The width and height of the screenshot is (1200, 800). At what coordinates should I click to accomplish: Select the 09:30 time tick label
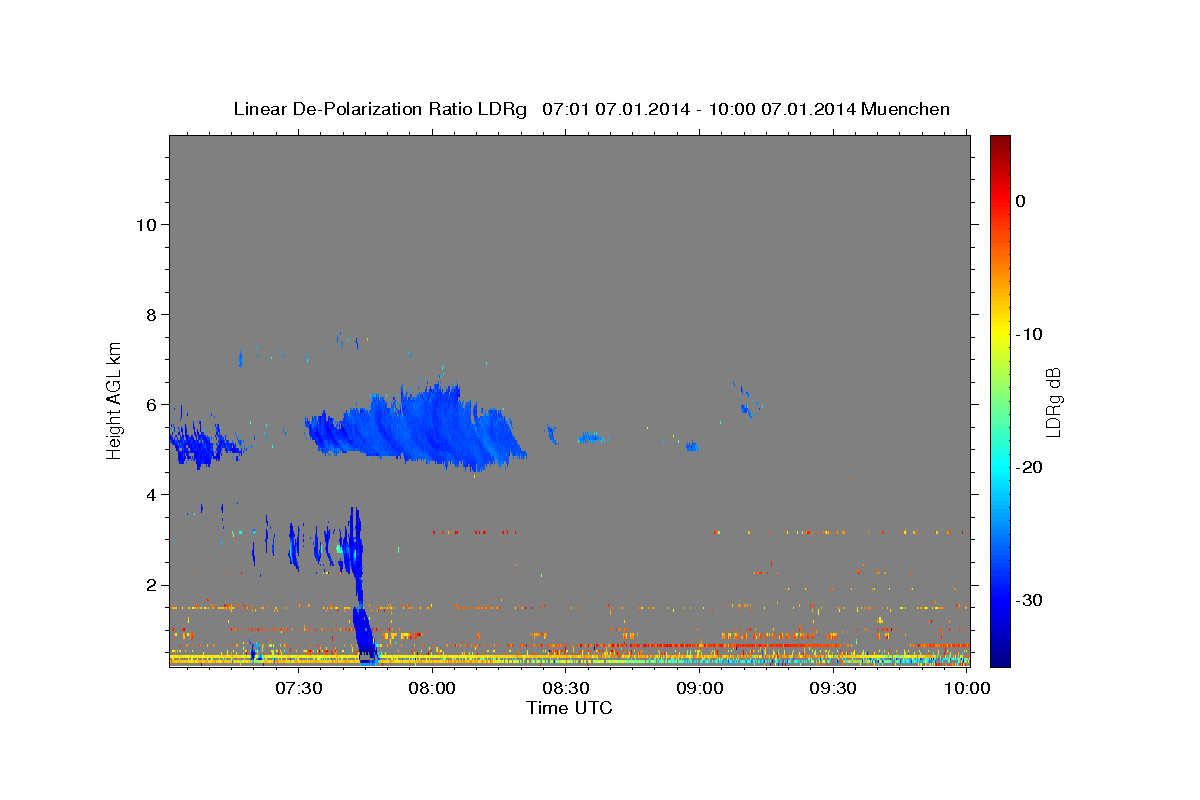(833, 688)
